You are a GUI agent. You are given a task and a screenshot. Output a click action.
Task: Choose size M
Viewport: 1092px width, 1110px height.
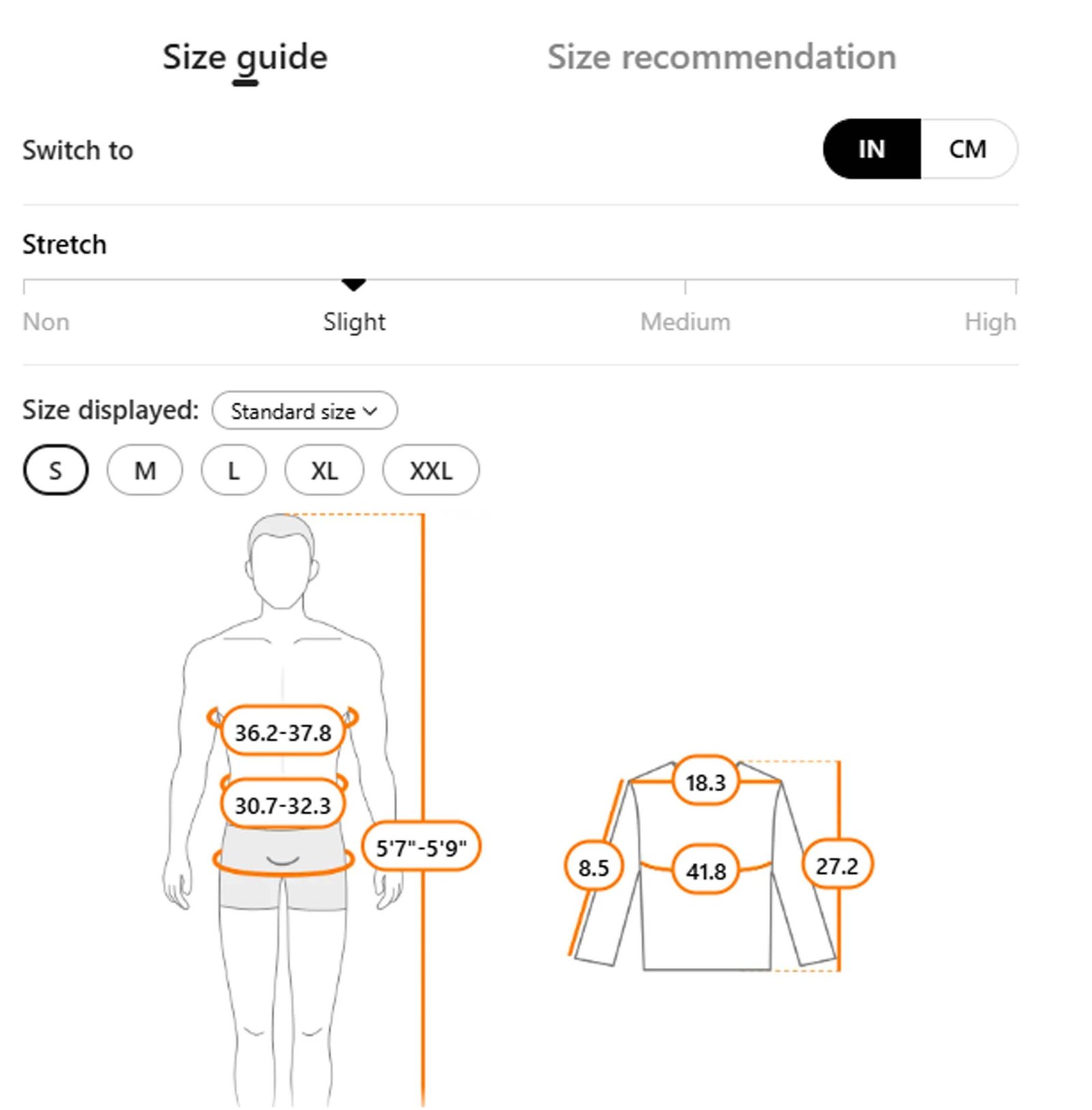click(145, 470)
